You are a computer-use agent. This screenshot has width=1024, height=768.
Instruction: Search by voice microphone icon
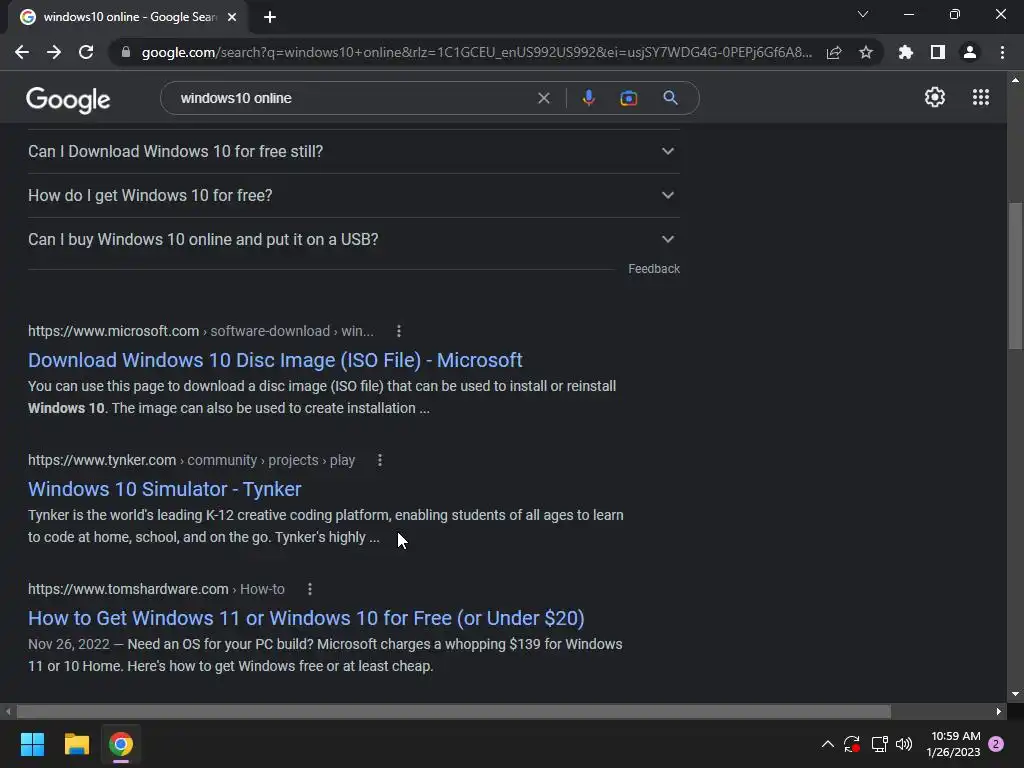(588, 98)
